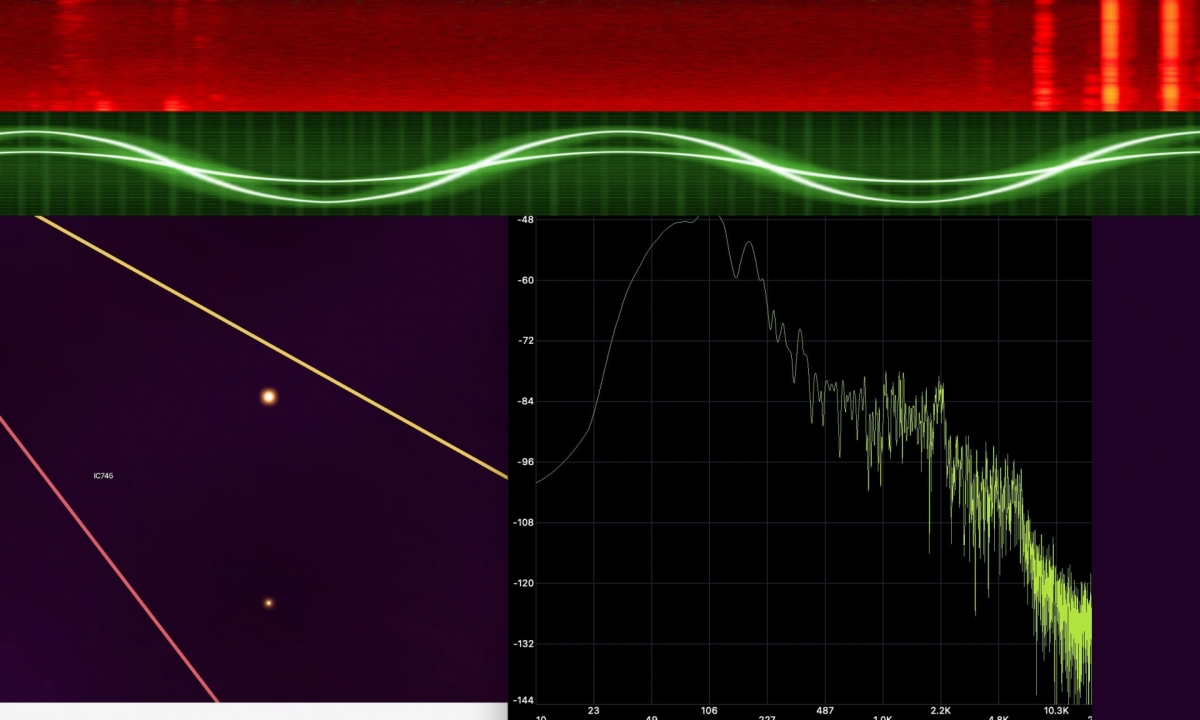
Task: Click the -48 dB axis label
Action: (x=525, y=219)
